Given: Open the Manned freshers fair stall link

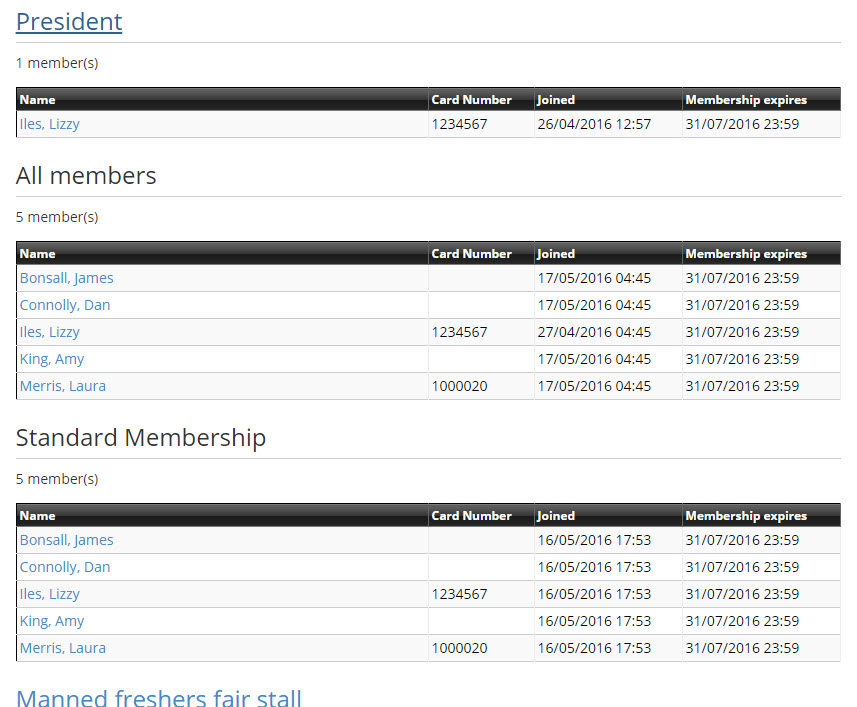Looking at the screenshot, I should [159, 697].
